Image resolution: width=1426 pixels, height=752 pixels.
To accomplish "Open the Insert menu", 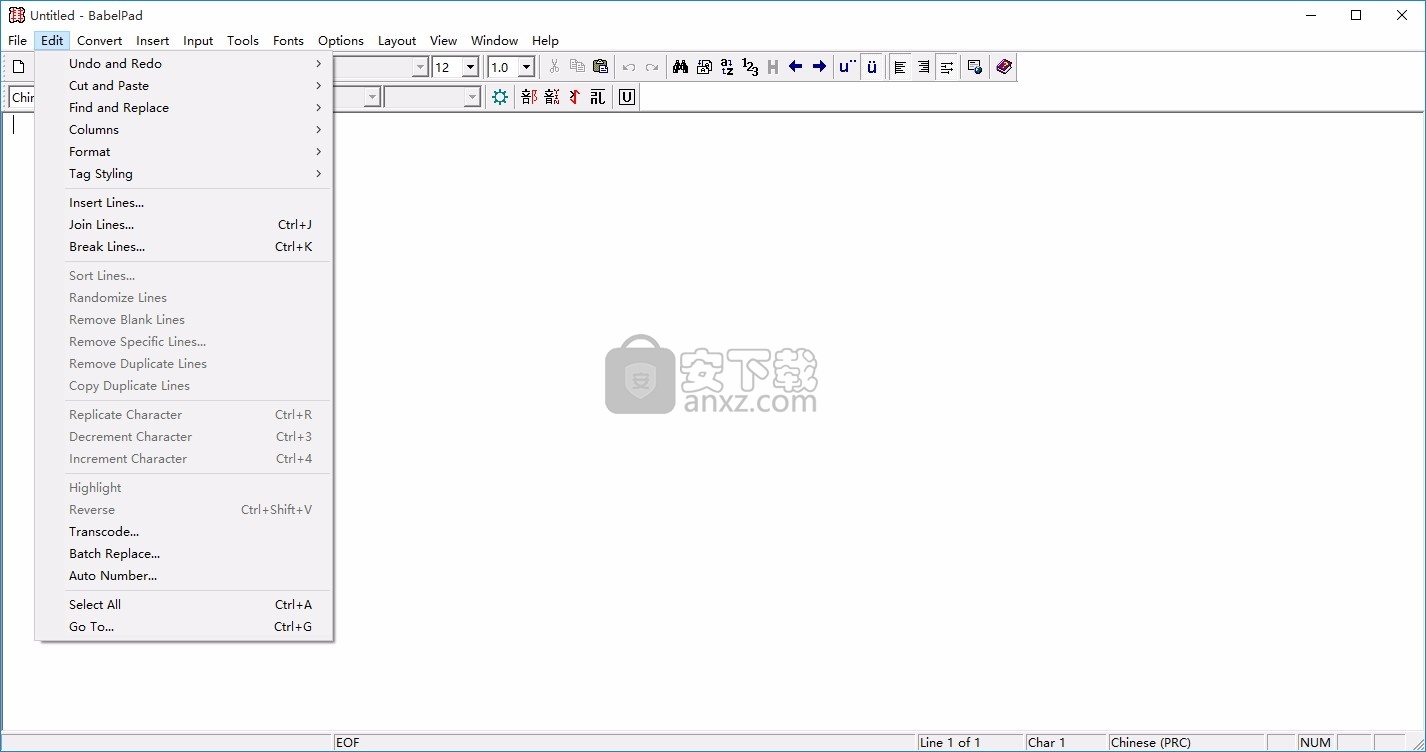I will coord(153,41).
